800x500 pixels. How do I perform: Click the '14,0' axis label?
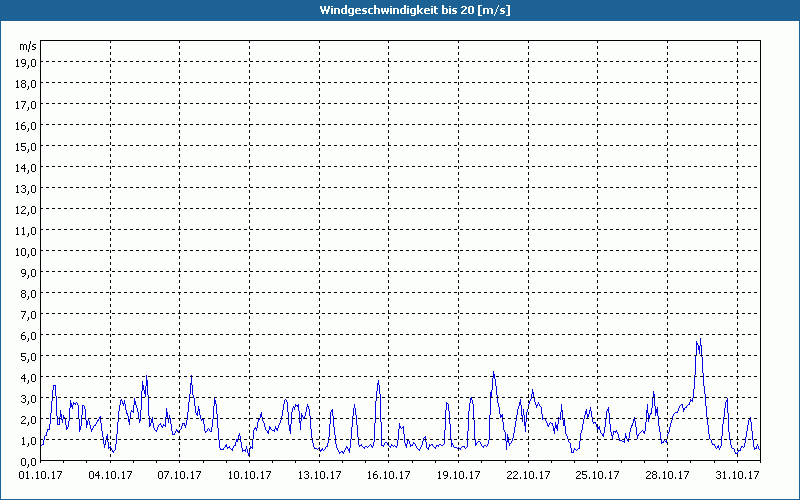click(x=26, y=168)
